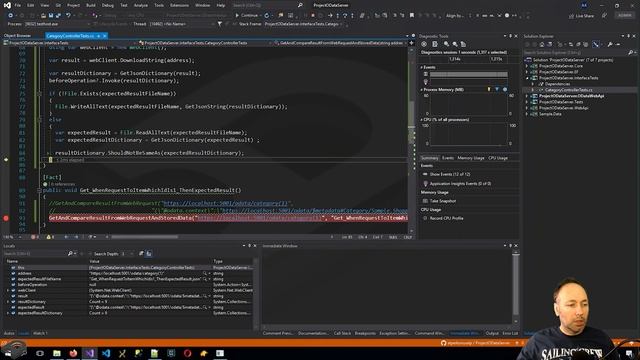The height and width of the screenshot is (360, 640).
Task: Click Application Insights Events link
Action: click(460, 184)
